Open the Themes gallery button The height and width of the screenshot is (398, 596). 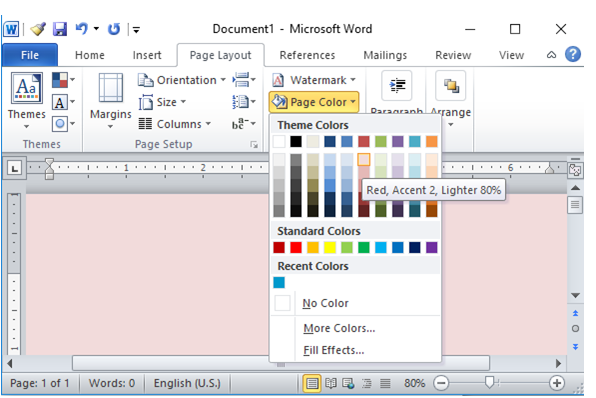tap(27, 100)
